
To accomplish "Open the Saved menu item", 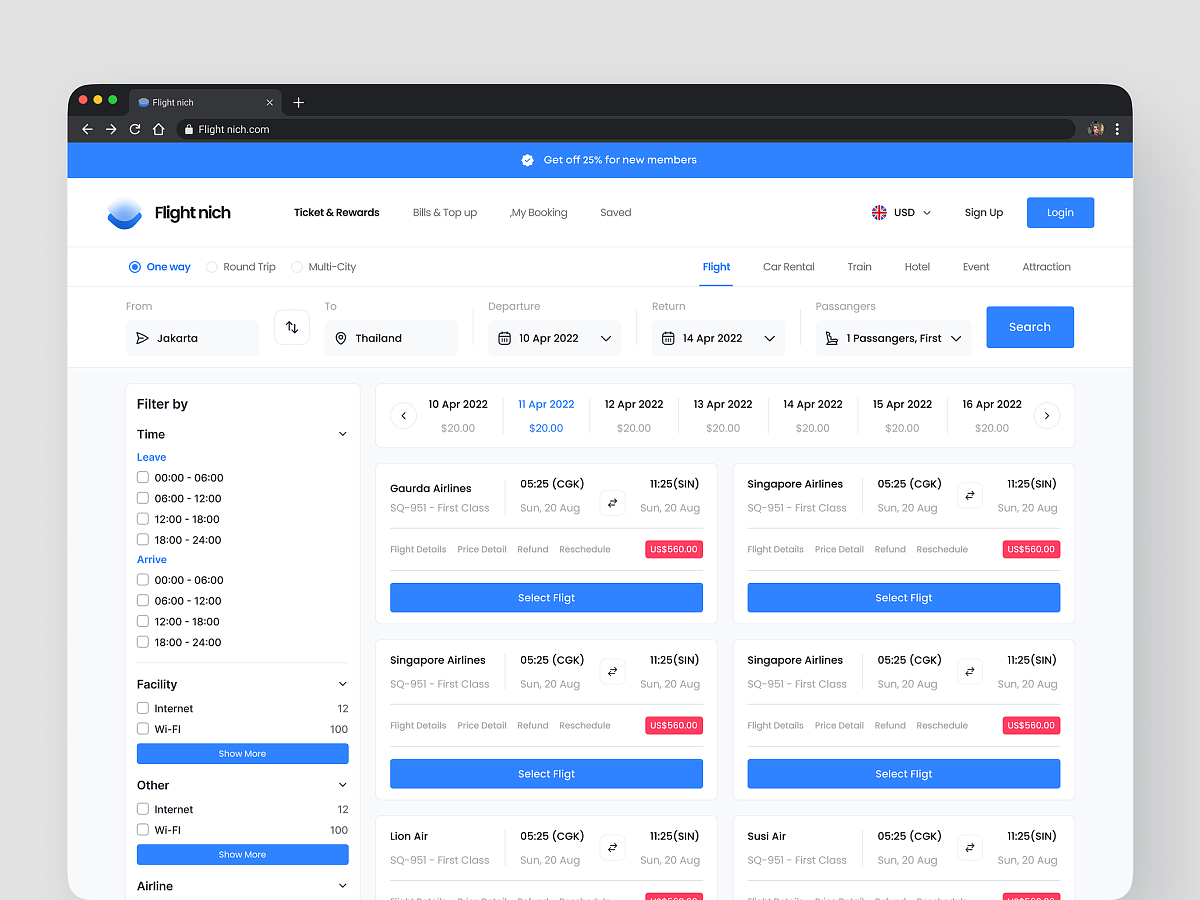I will [616, 212].
